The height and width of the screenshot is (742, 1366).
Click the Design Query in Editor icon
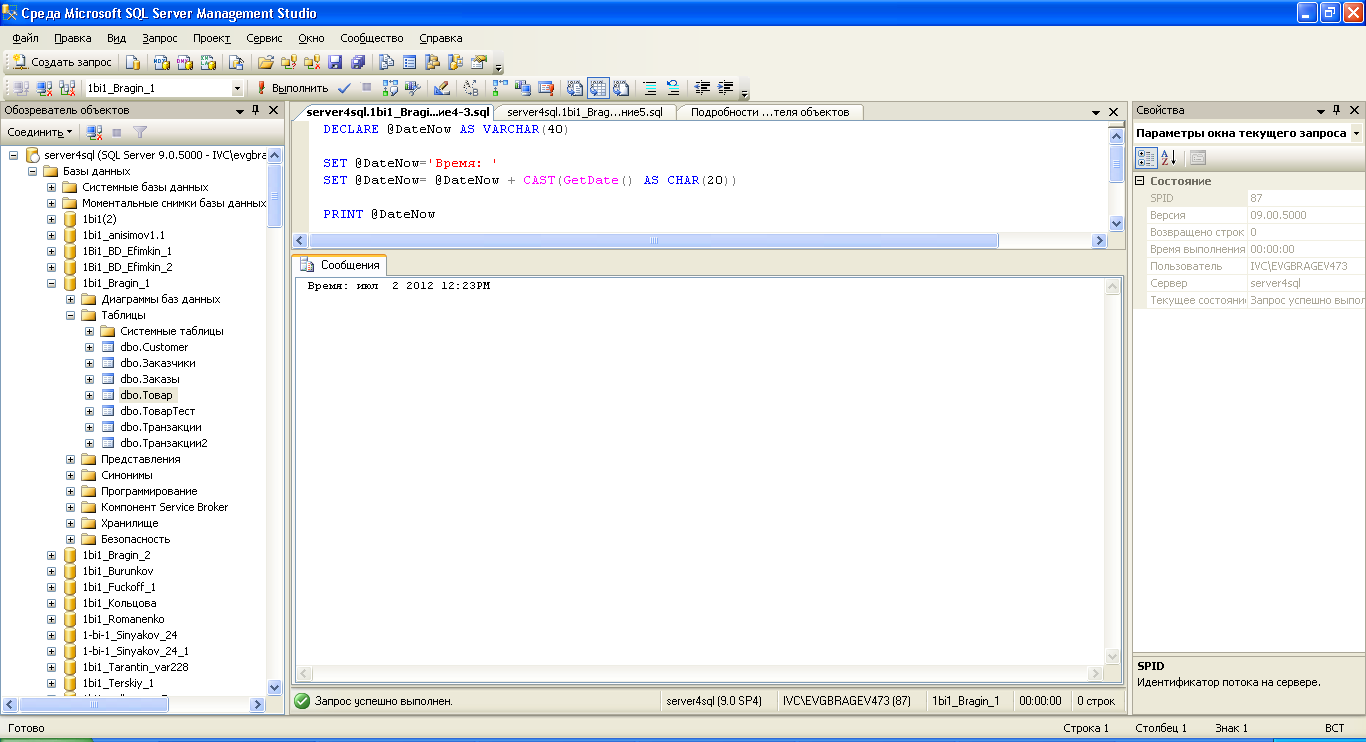tap(441, 88)
